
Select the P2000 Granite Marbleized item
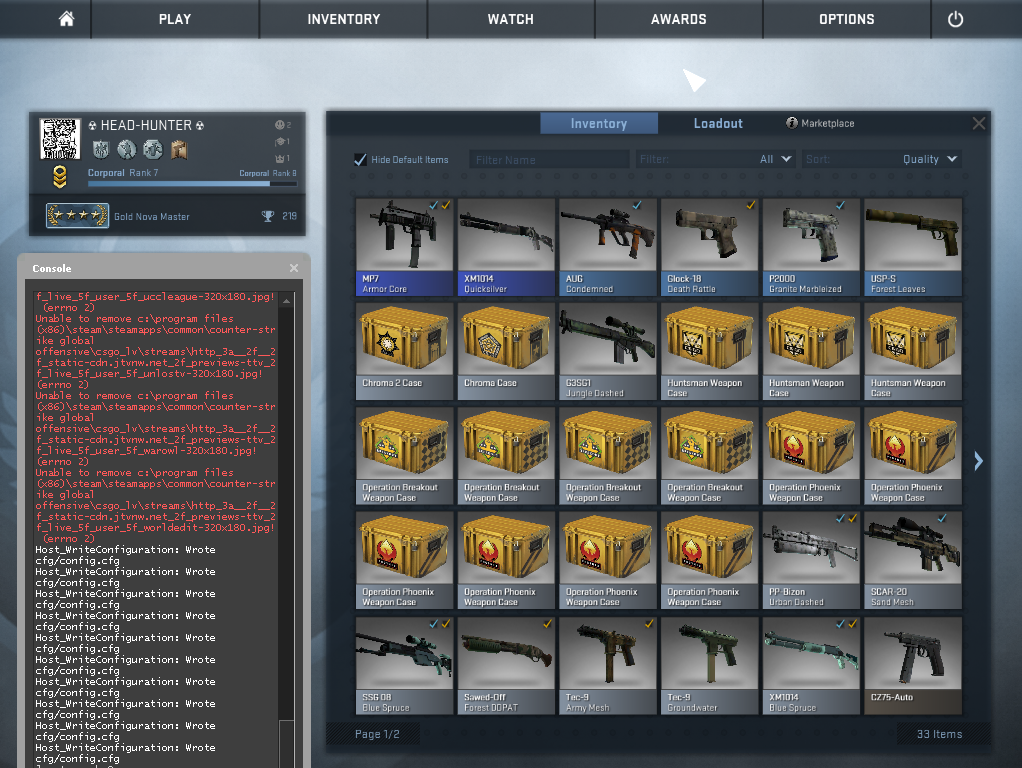[x=811, y=247]
